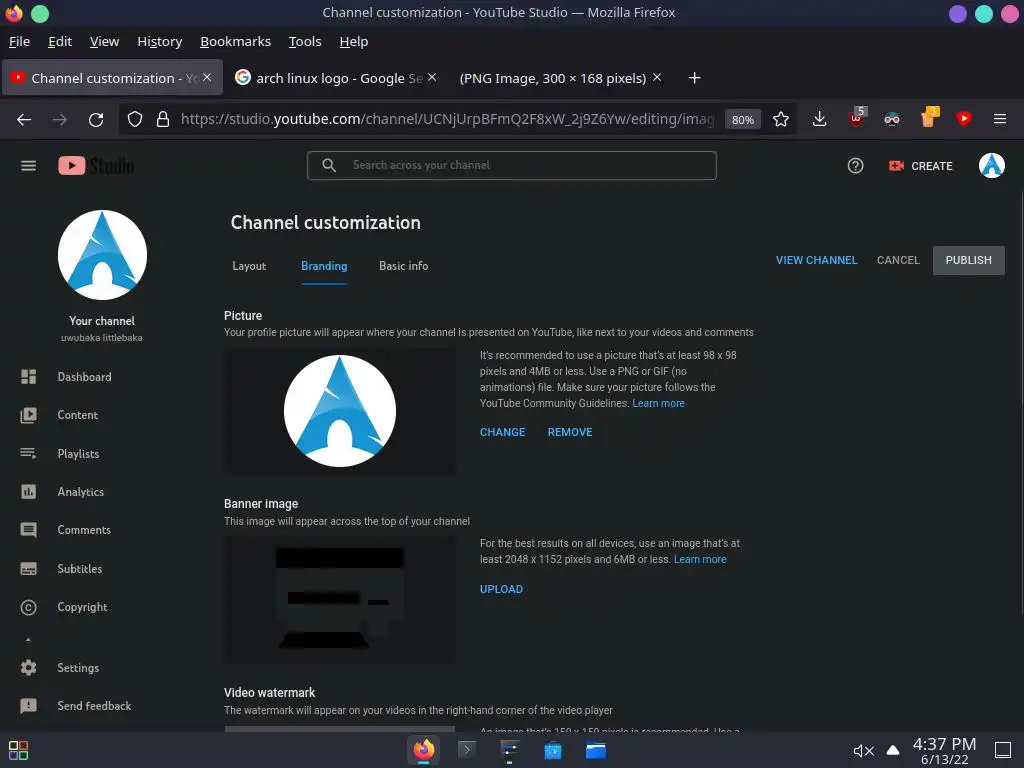Viewport: 1024px width, 768px height.
Task: Open Firefox application menu
Action: click(x=1000, y=120)
